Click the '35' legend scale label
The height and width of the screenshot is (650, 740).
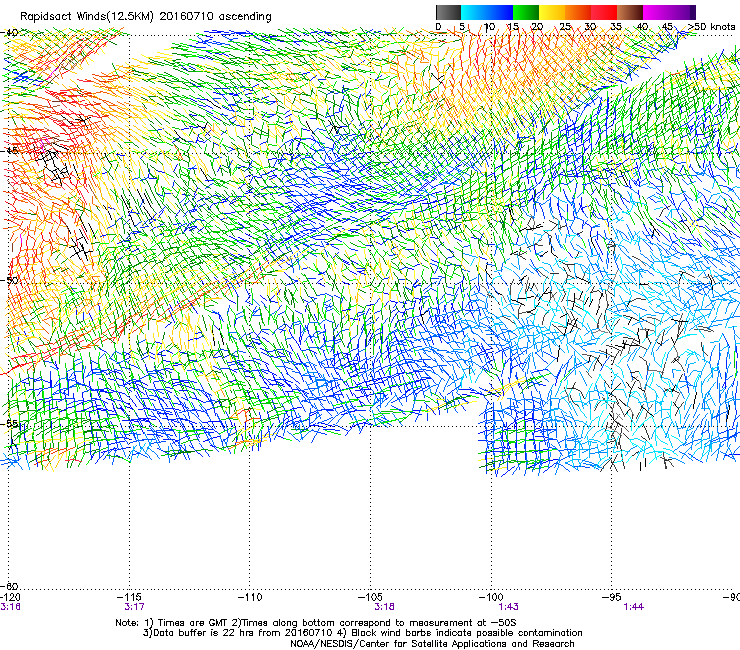pos(616,26)
